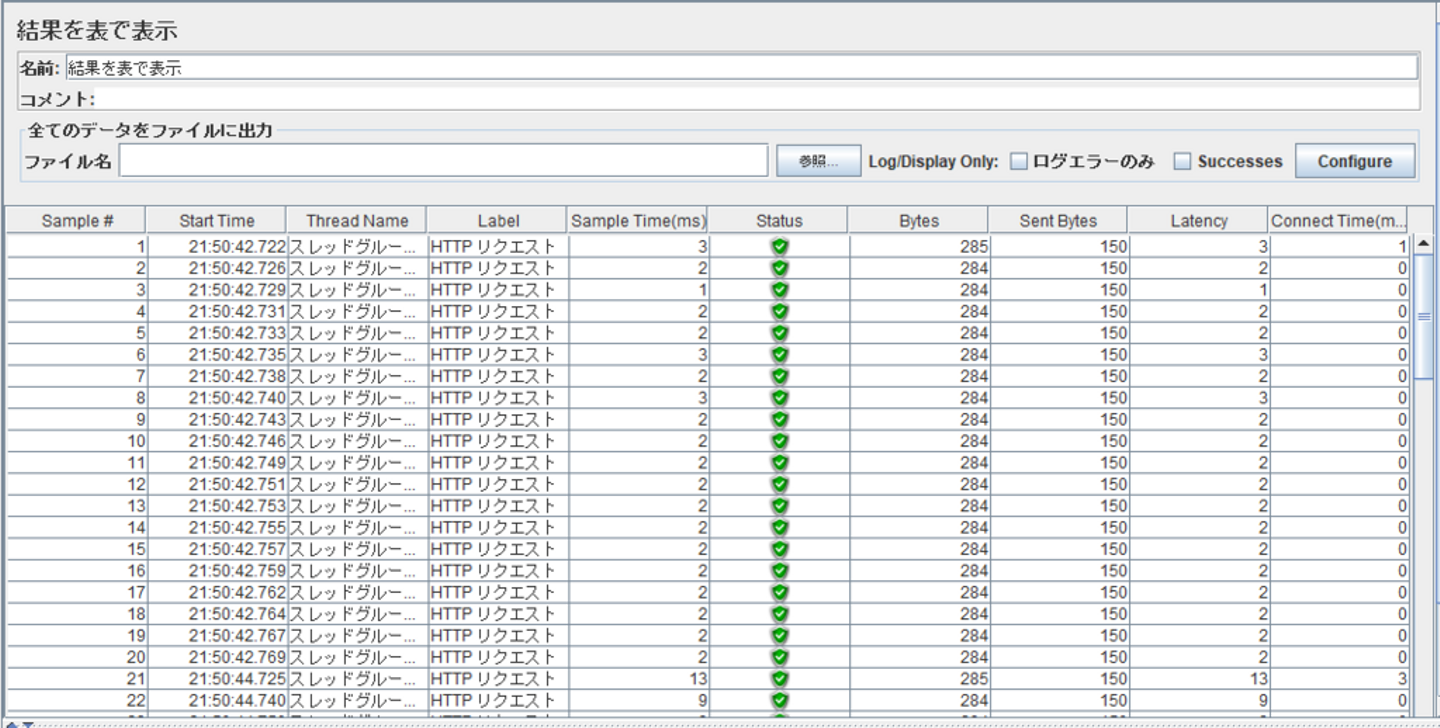Enable the ログエラーのみ checkbox
The width and height of the screenshot is (1440, 728).
pyautogui.click(x=1018, y=161)
